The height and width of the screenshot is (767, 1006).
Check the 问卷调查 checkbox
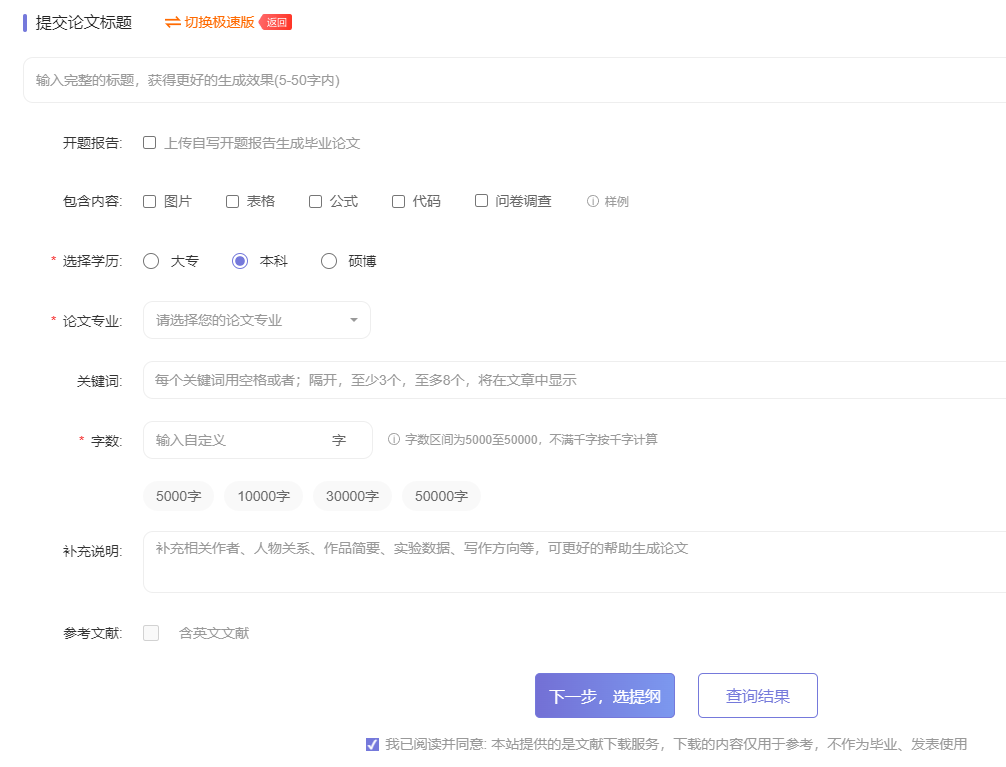pyautogui.click(x=480, y=201)
